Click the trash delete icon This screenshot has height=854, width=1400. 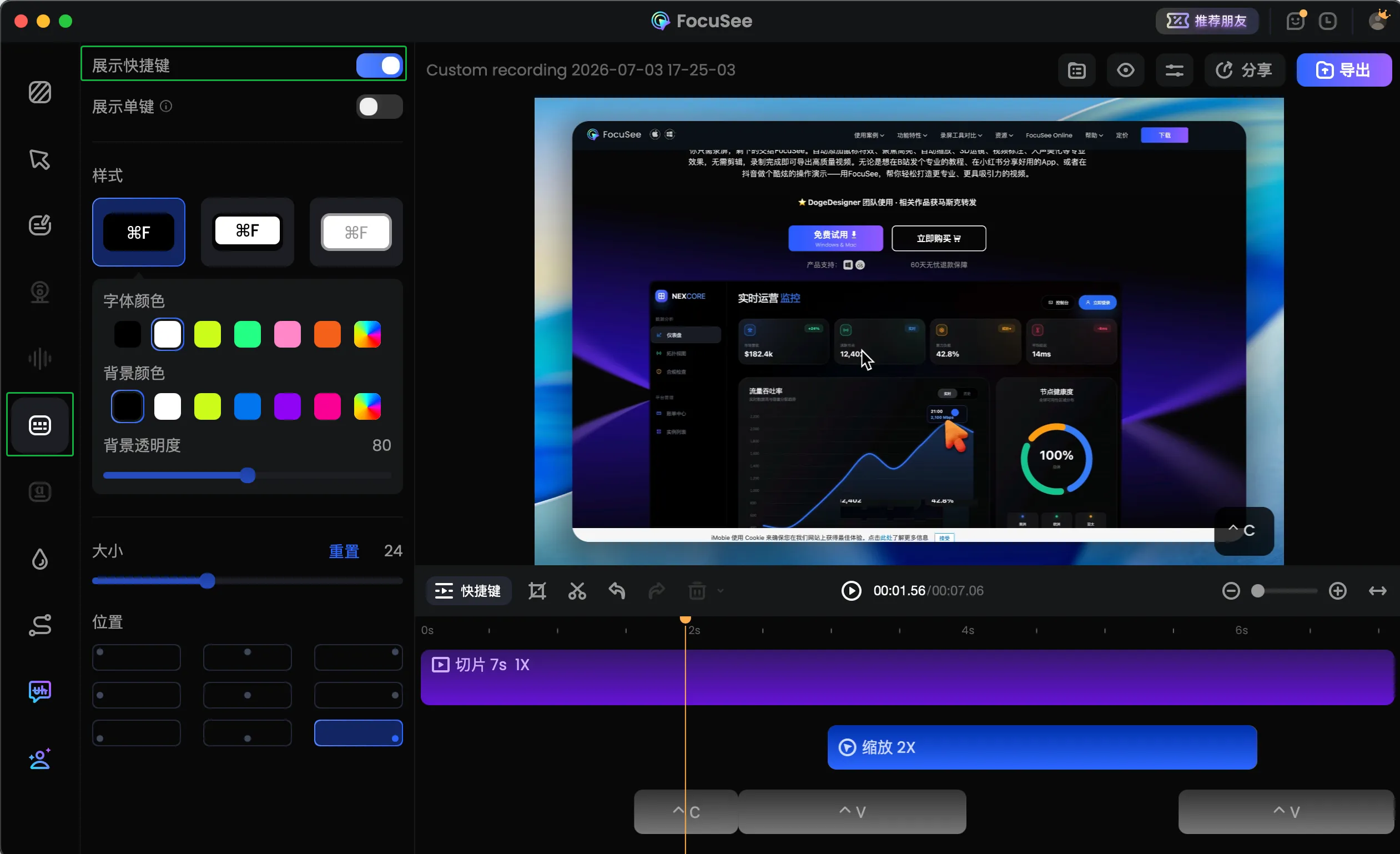pyautogui.click(x=697, y=591)
